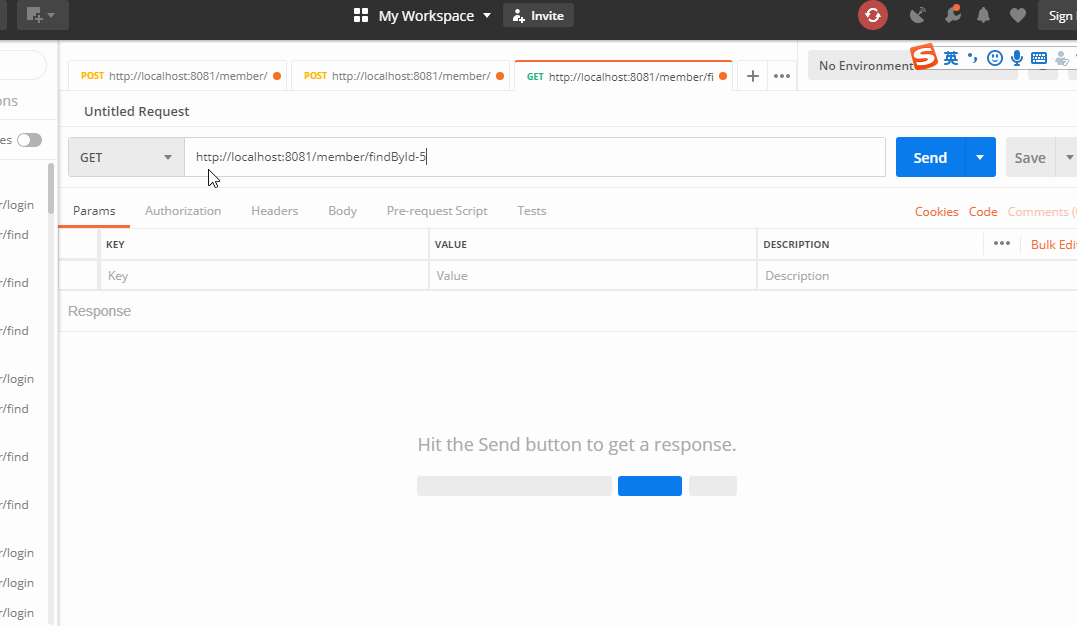Click unsaved dot on GET tab
The width and height of the screenshot is (1077, 626).
click(723, 76)
